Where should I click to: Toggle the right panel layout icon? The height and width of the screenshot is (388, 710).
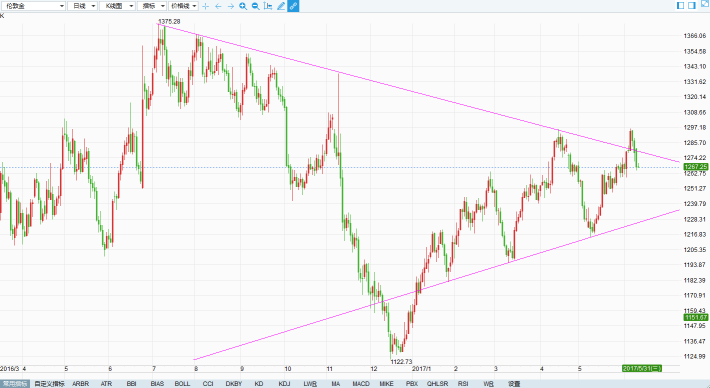(692, 5)
